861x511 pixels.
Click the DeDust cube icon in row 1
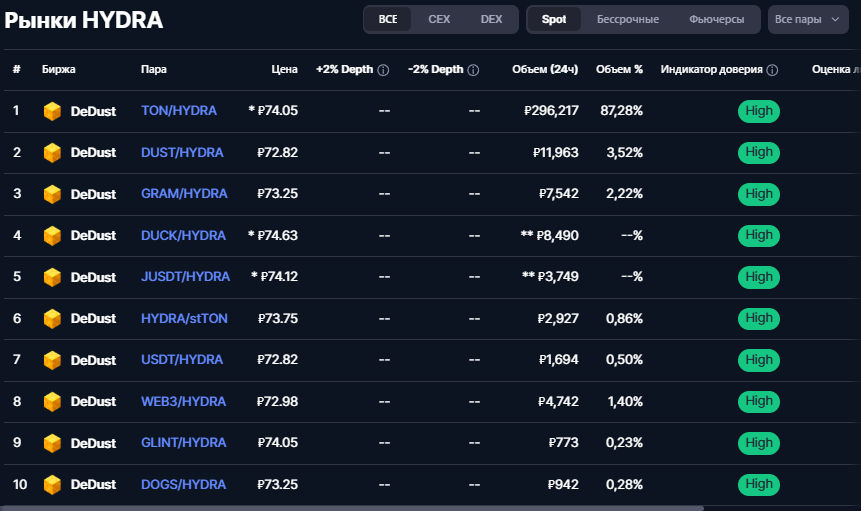52,111
